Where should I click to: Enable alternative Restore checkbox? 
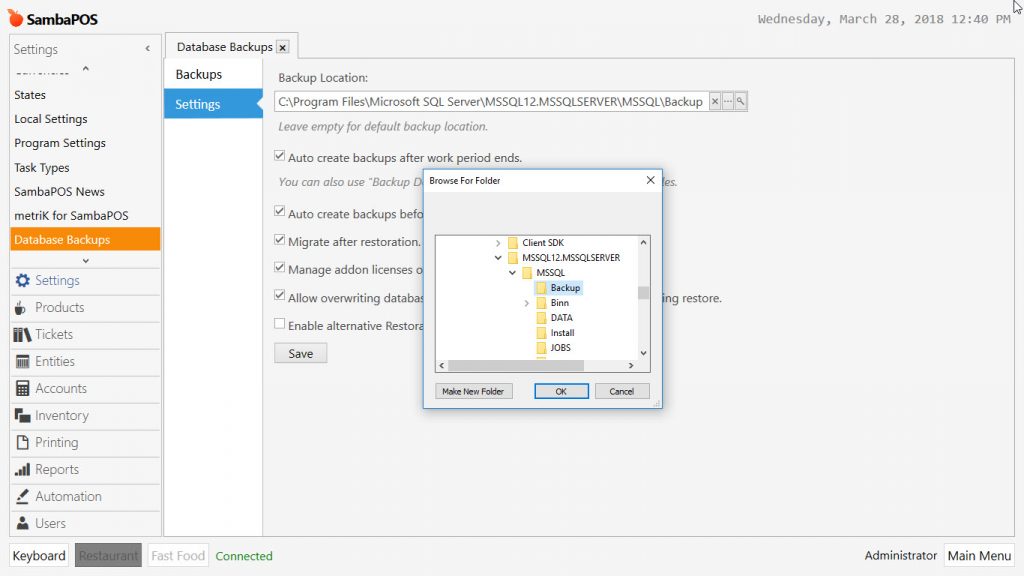[x=280, y=324]
